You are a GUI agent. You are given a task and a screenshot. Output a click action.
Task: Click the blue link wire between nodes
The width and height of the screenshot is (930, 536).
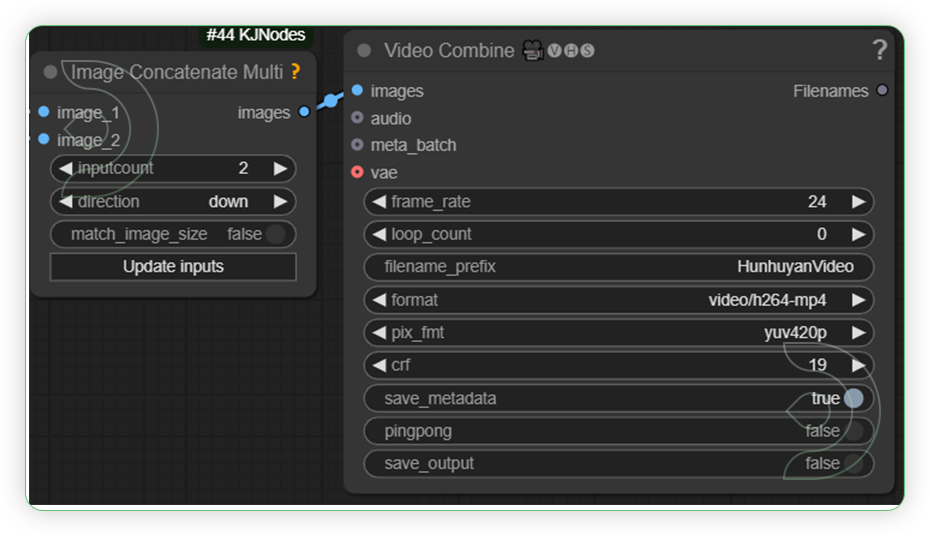point(329,101)
